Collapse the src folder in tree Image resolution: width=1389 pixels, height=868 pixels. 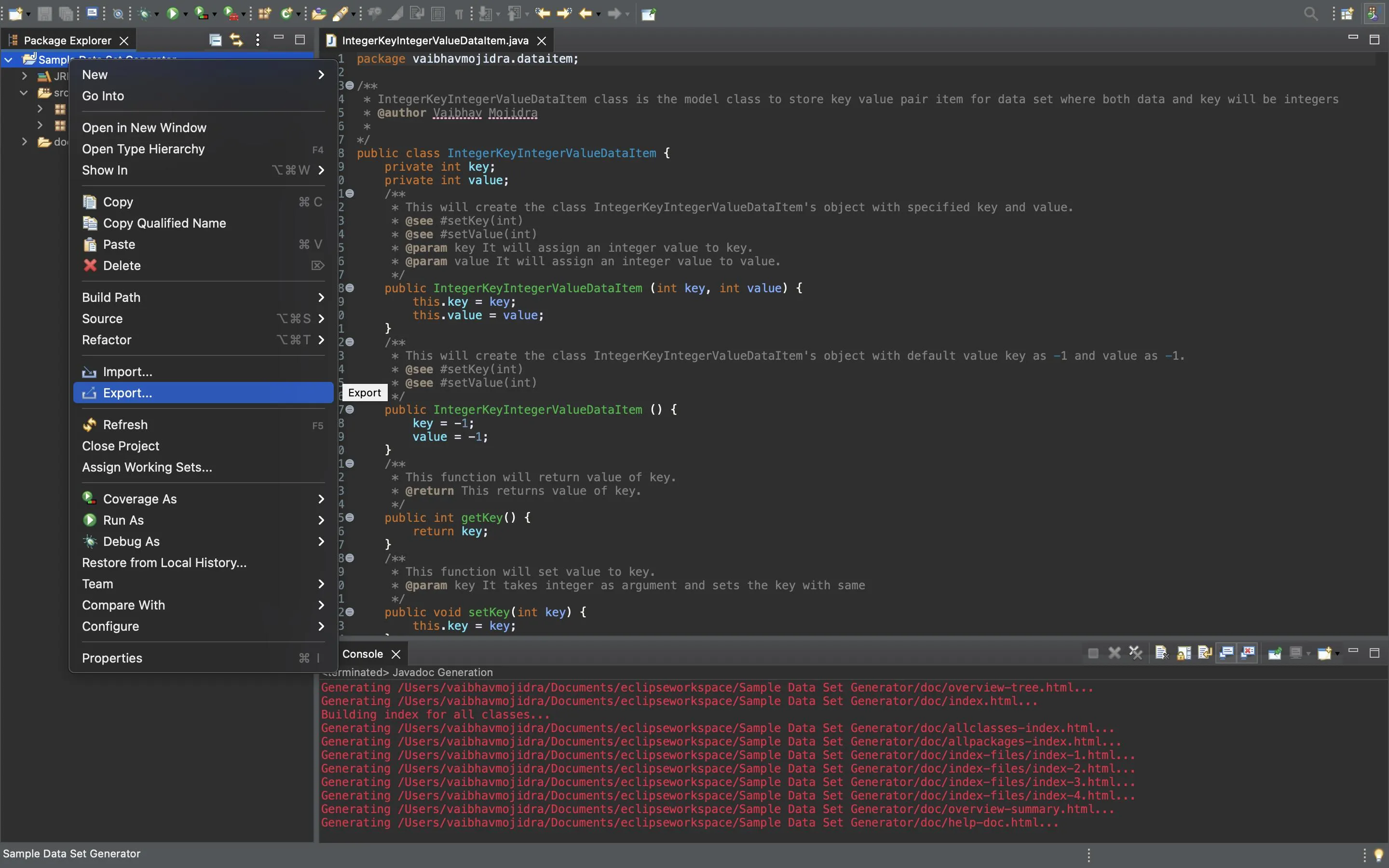[x=24, y=93]
